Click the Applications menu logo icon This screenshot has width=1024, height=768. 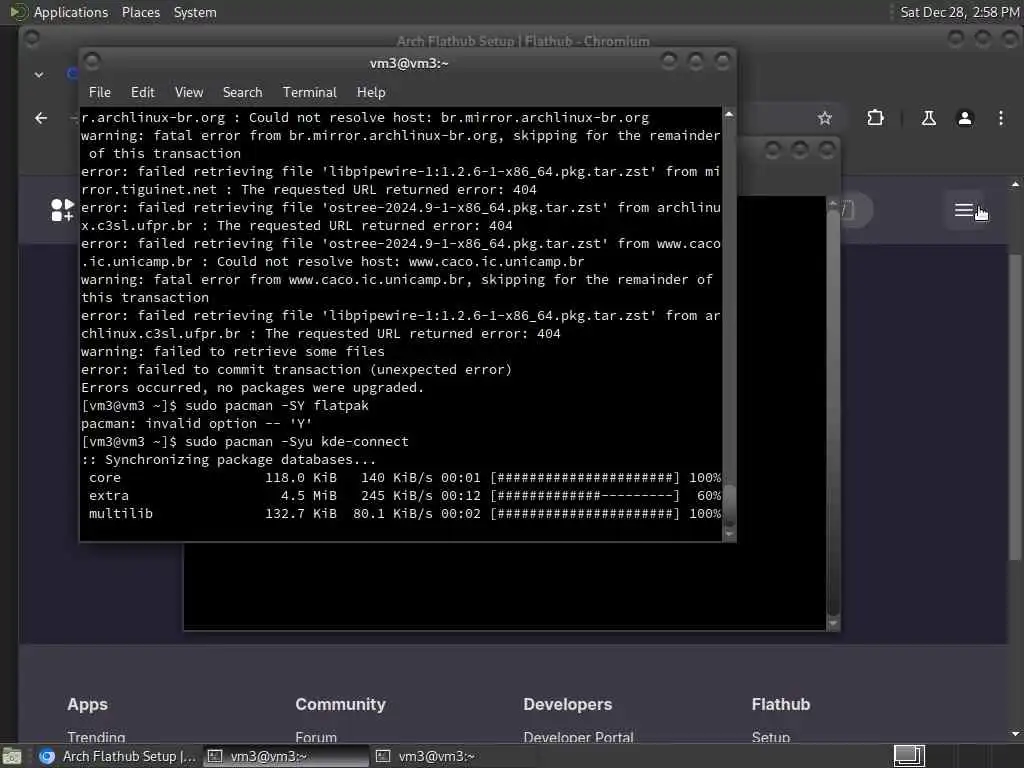tap(19, 12)
